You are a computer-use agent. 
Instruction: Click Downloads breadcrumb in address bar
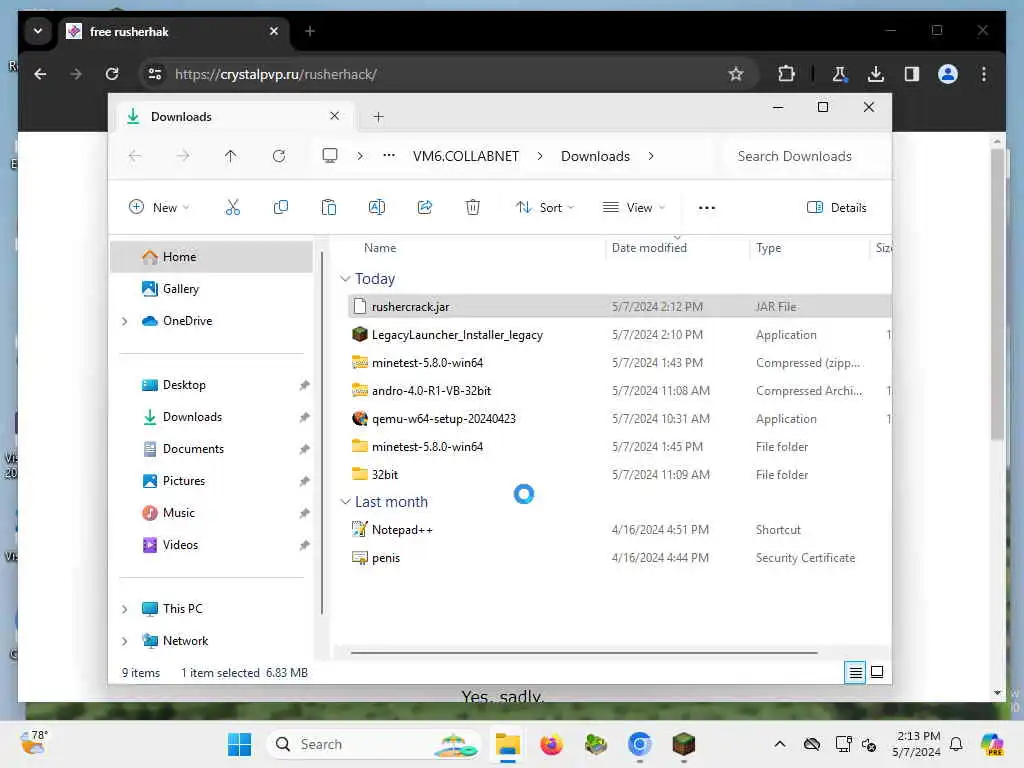tap(595, 156)
